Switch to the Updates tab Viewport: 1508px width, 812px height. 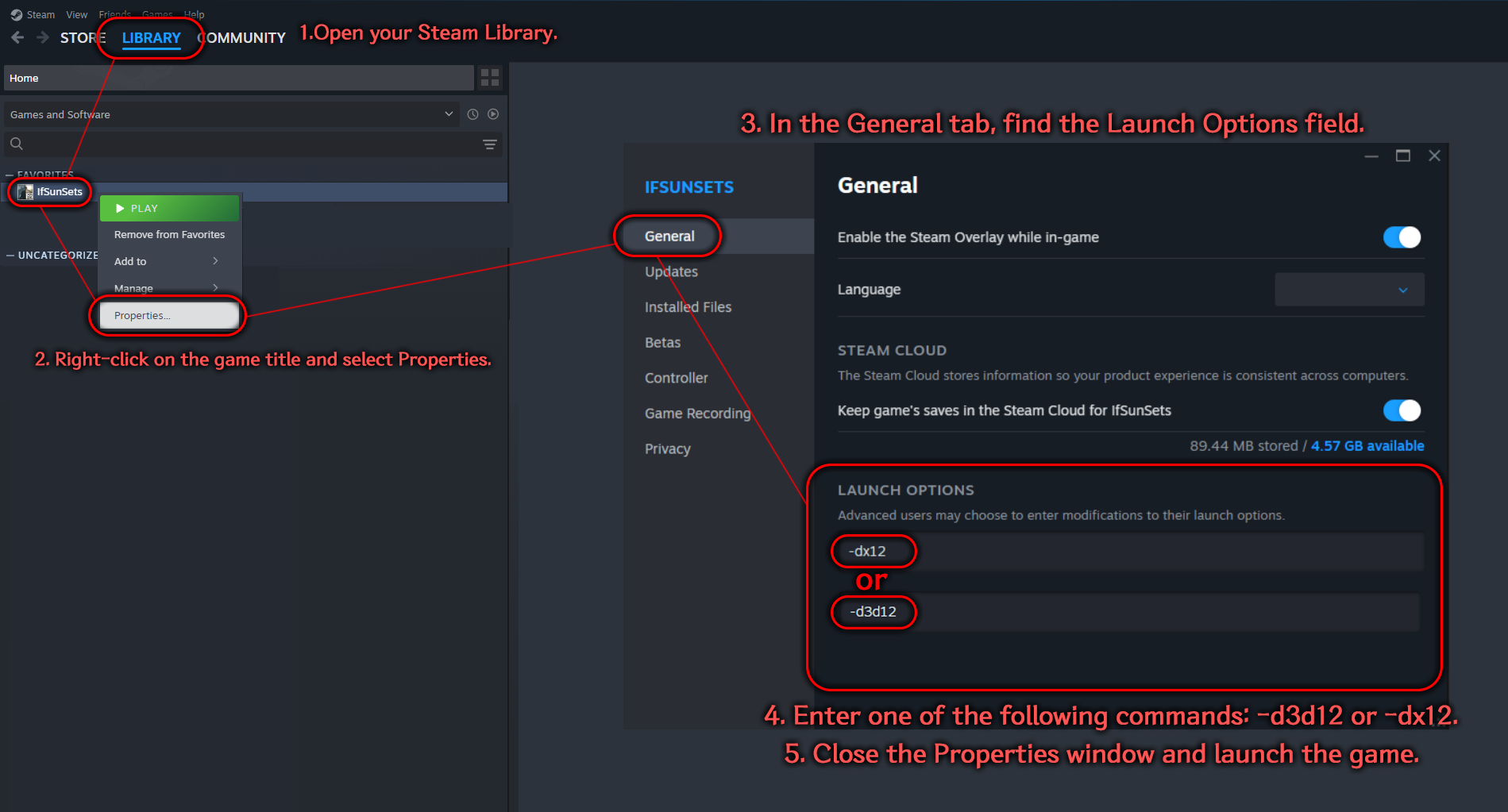671,271
